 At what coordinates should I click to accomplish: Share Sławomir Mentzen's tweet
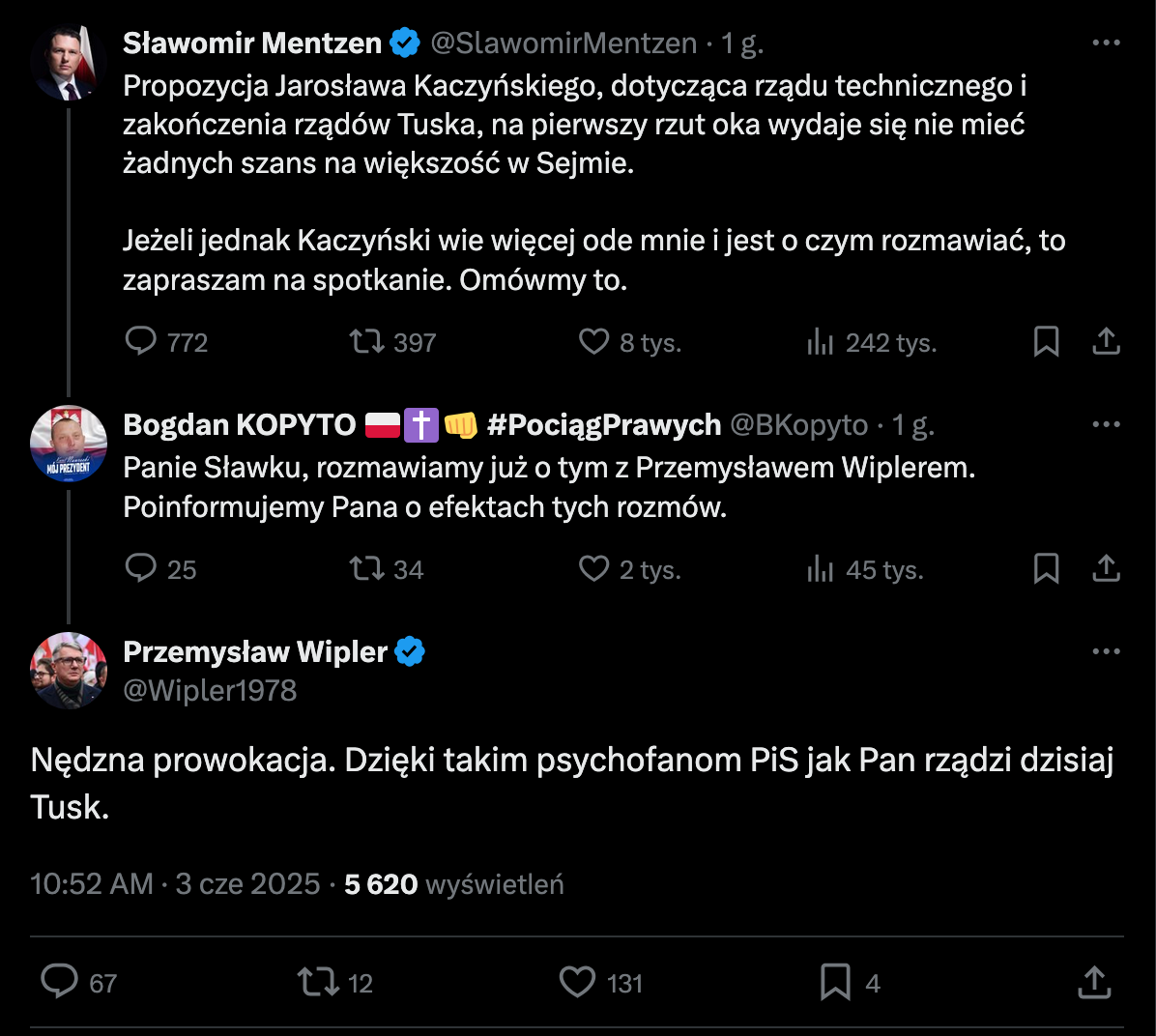tap(1106, 342)
